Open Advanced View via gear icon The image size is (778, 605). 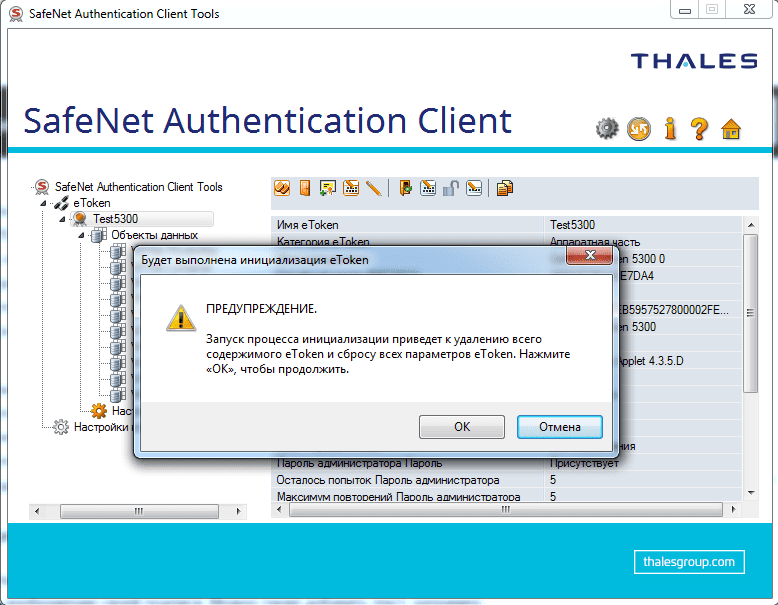[x=607, y=129]
